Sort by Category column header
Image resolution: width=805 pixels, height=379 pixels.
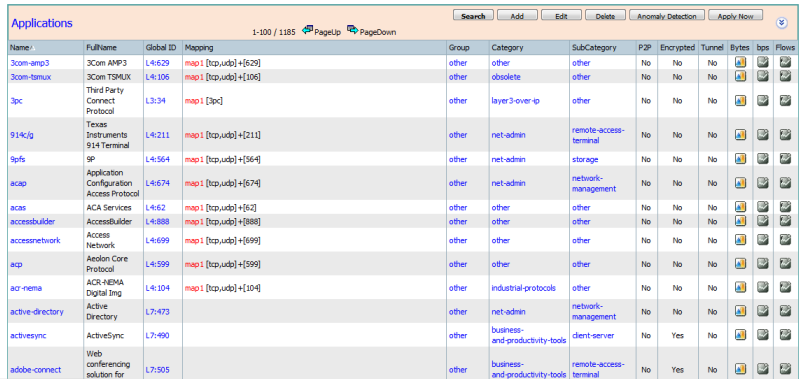point(507,47)
